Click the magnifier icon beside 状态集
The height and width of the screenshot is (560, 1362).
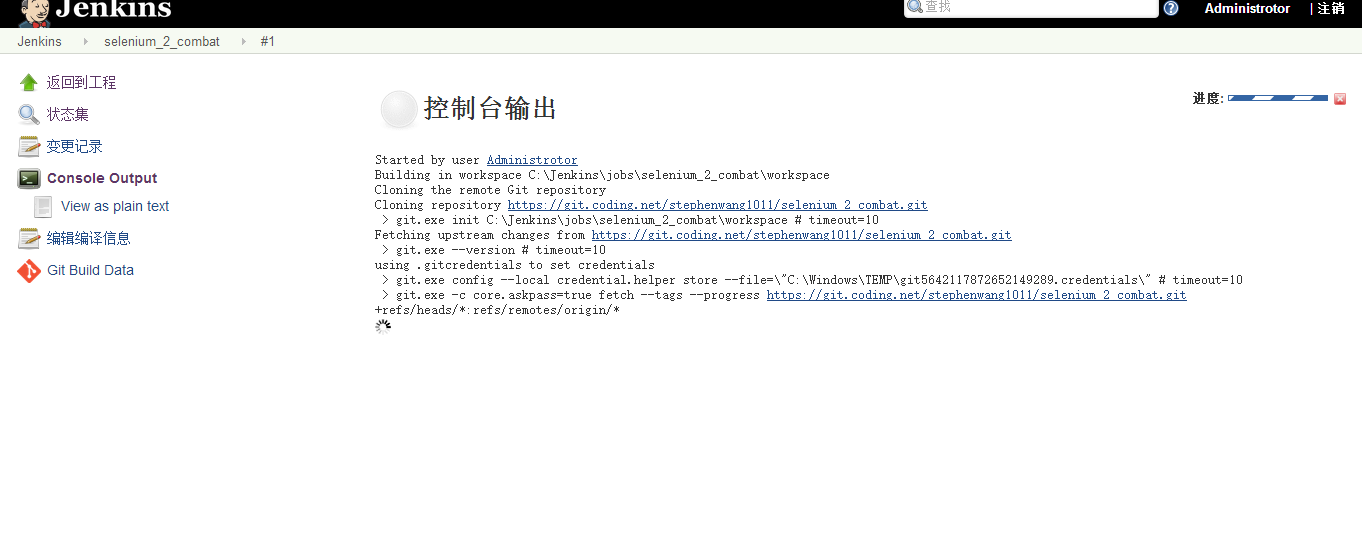[x=29, y=115]
